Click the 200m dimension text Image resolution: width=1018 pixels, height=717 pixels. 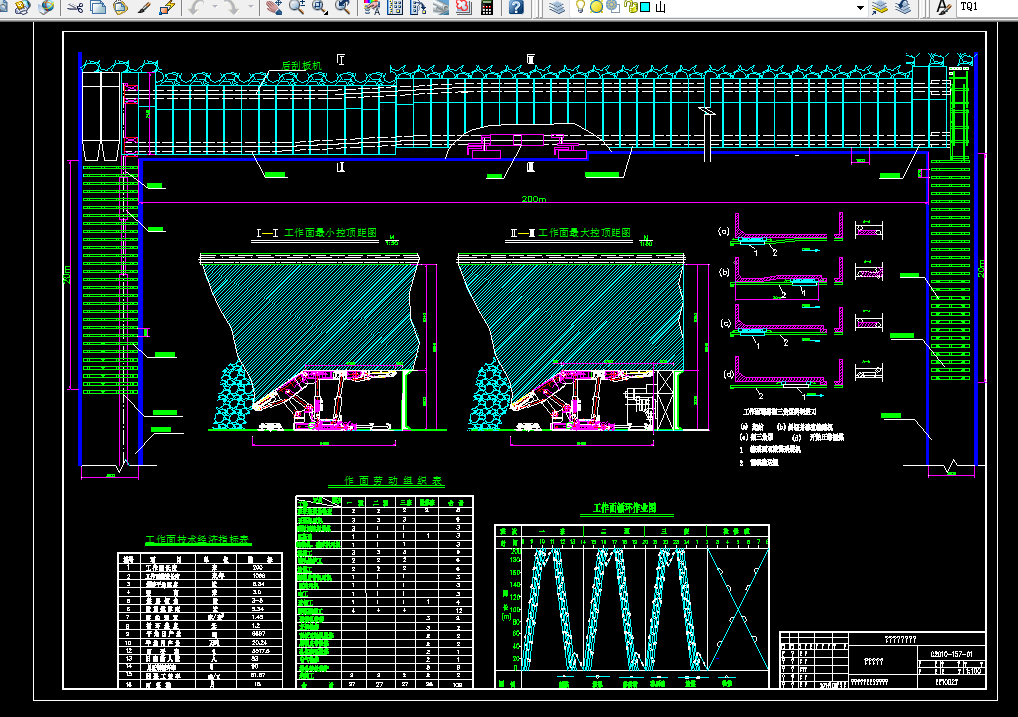pos(534,199)
